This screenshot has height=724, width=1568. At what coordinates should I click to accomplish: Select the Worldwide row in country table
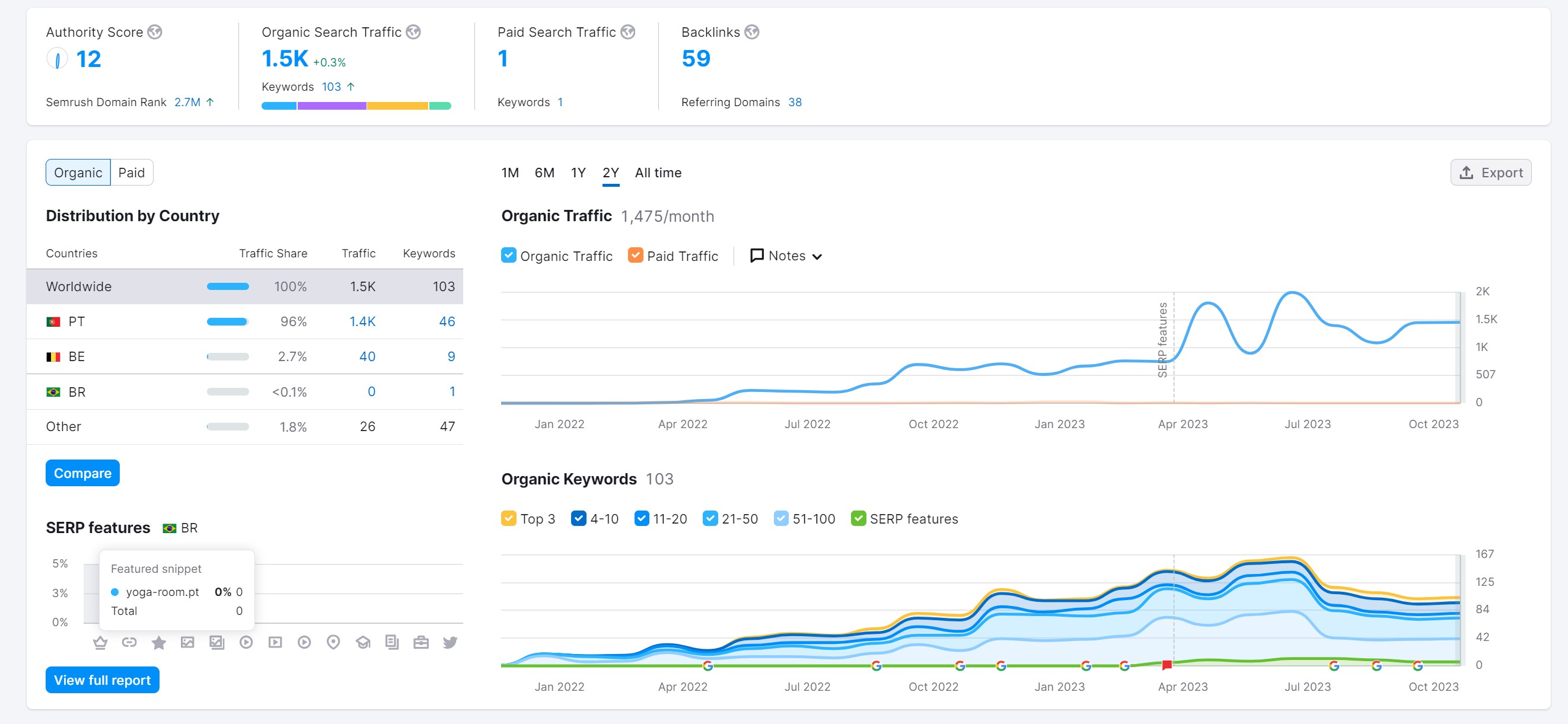pos(245,286)
